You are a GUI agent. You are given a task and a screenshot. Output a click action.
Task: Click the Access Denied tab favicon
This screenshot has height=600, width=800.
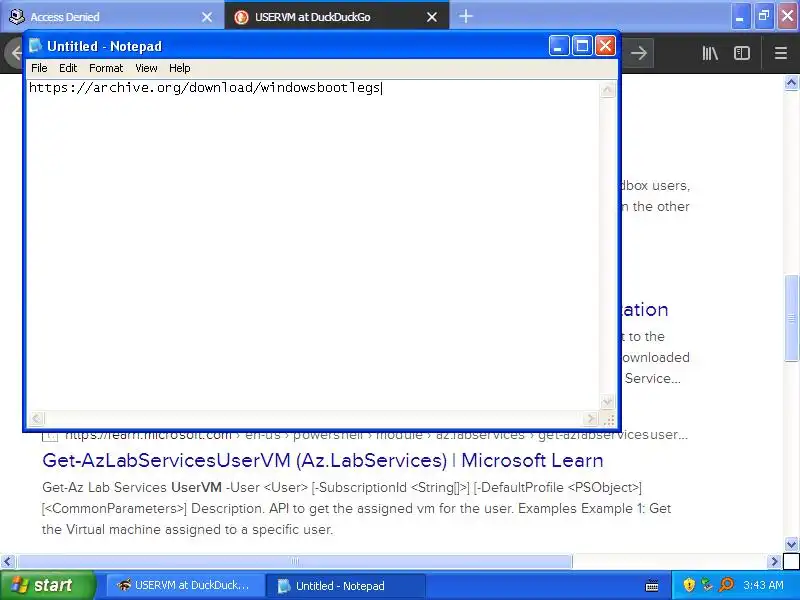tap(17, 17)
